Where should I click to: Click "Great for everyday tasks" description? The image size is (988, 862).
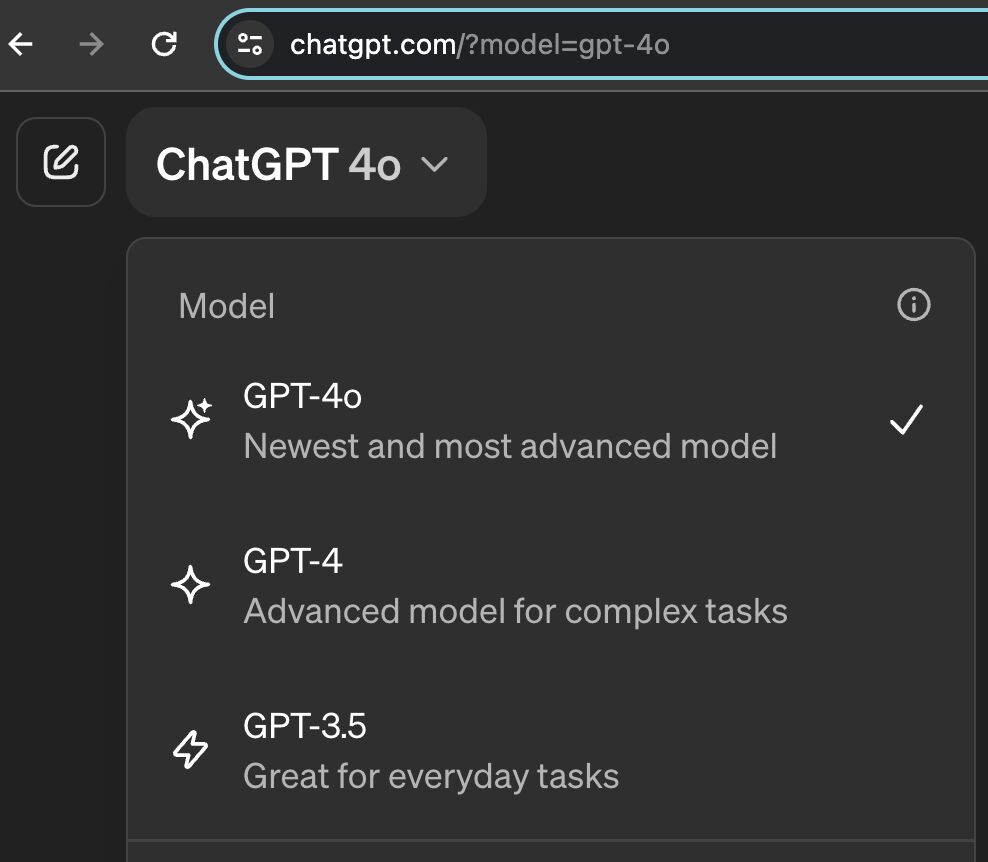431,776
